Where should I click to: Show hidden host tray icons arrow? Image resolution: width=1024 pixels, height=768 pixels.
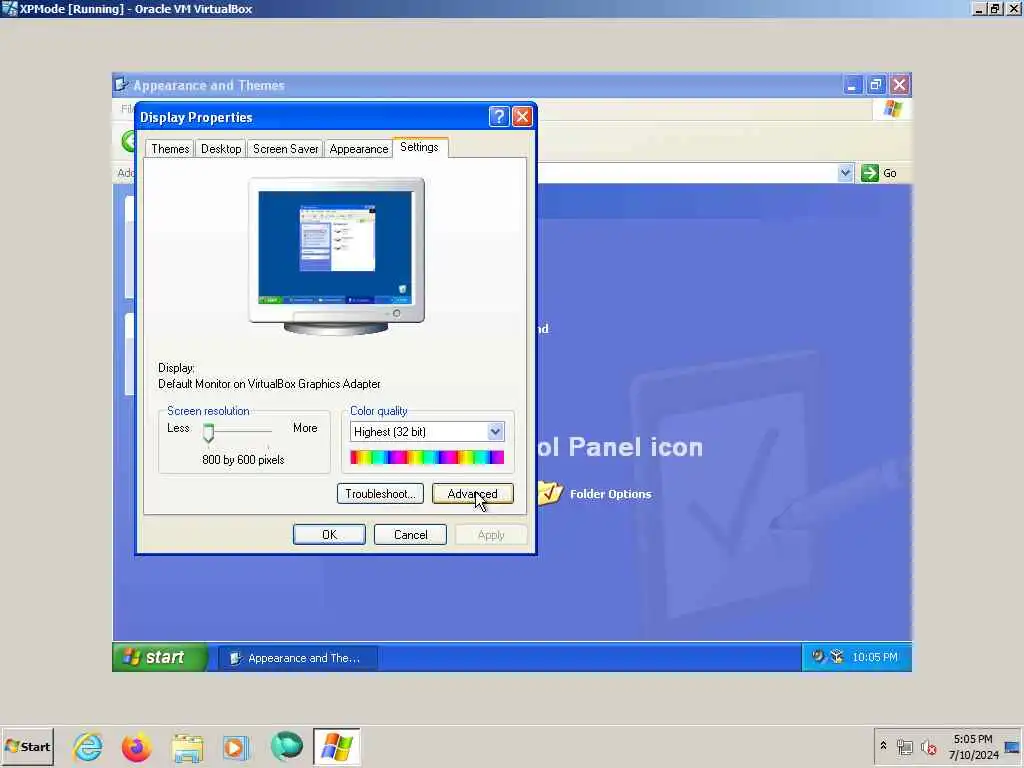pos(883,745)
